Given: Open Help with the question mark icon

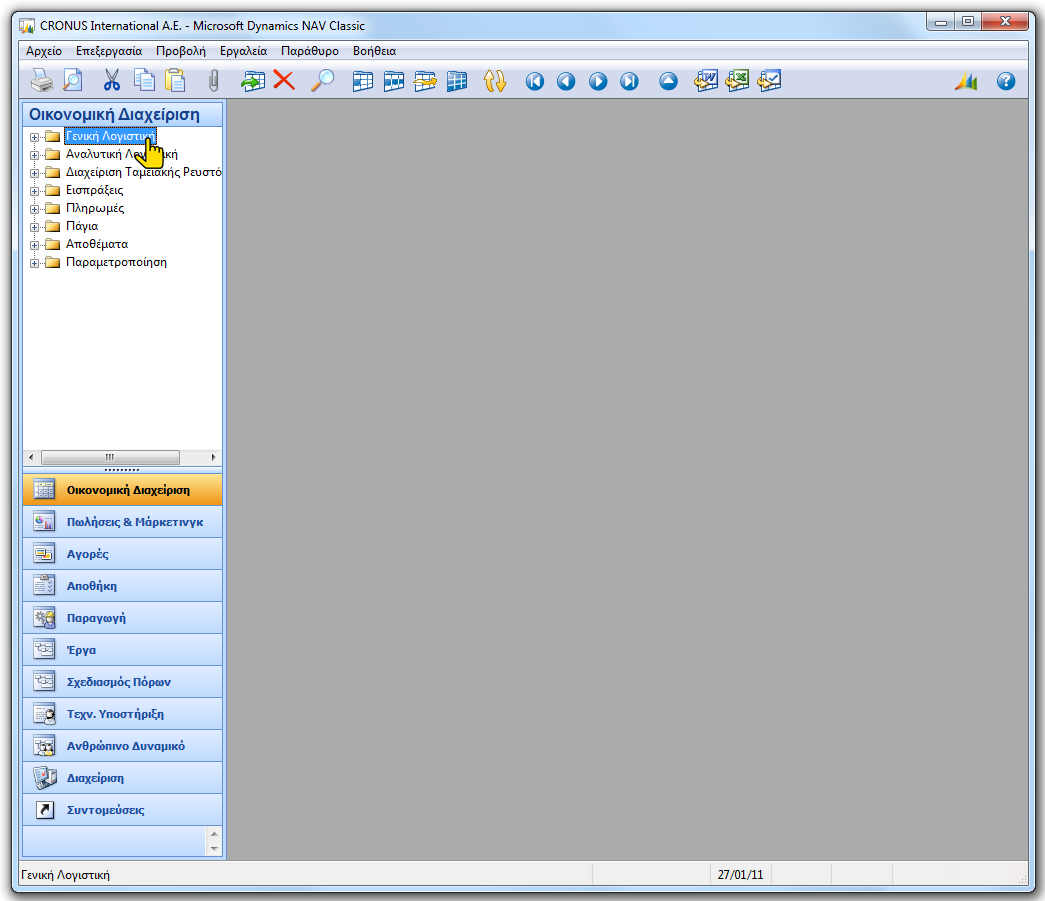Looking at the screenshot, I should [x=1006, y=81].
